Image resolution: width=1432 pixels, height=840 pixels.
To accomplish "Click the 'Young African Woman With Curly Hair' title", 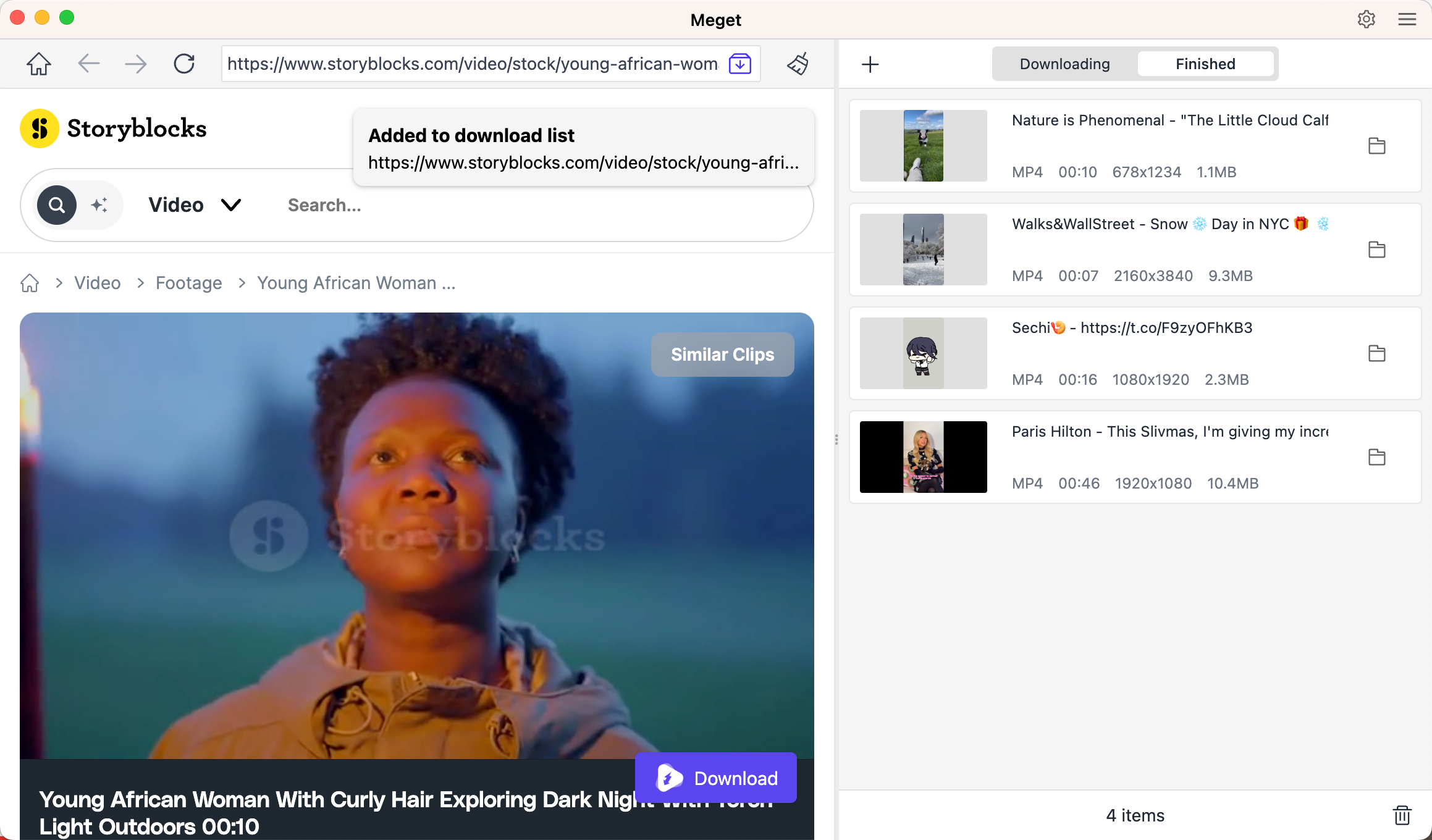I will [406, 813].
